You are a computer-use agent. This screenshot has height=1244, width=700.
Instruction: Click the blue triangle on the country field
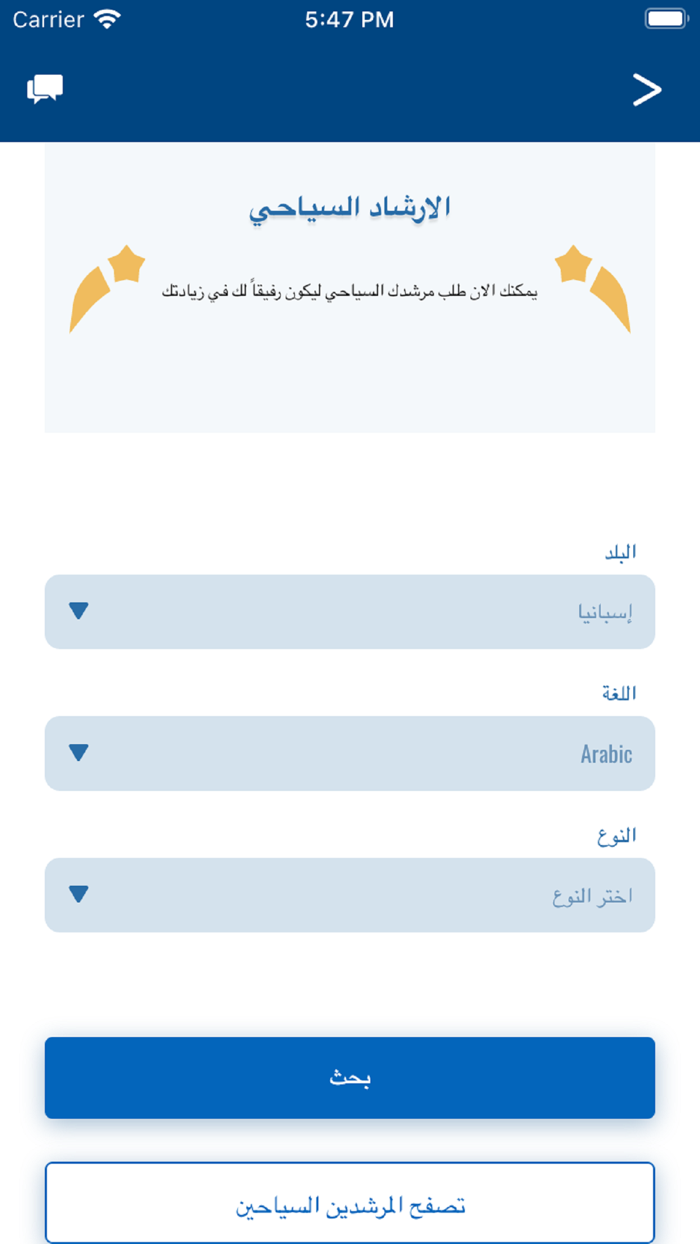point(78,611)
